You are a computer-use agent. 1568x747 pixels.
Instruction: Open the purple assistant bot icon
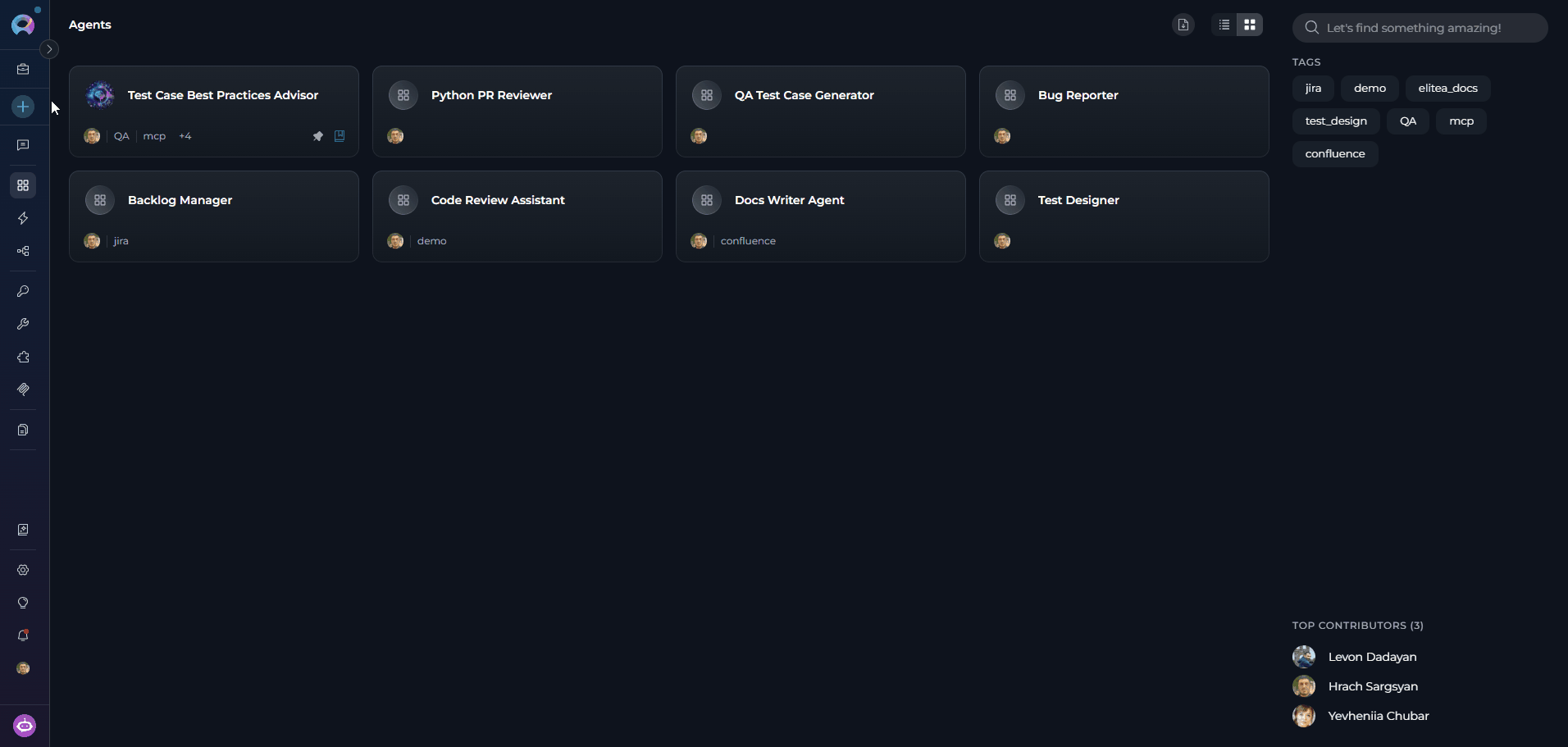pos(25,726)
